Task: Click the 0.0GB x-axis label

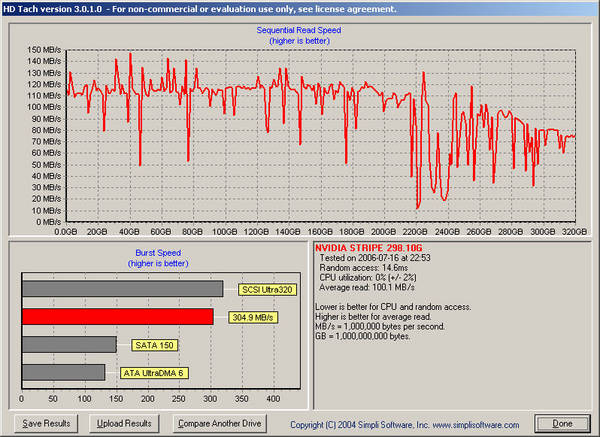Action: coord(66,232)
